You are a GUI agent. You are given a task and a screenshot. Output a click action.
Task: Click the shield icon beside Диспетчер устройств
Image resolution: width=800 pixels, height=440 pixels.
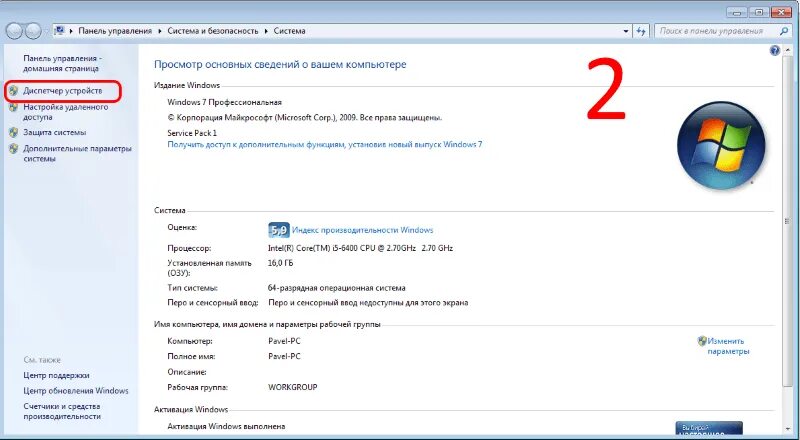click(x=14, y=91)
